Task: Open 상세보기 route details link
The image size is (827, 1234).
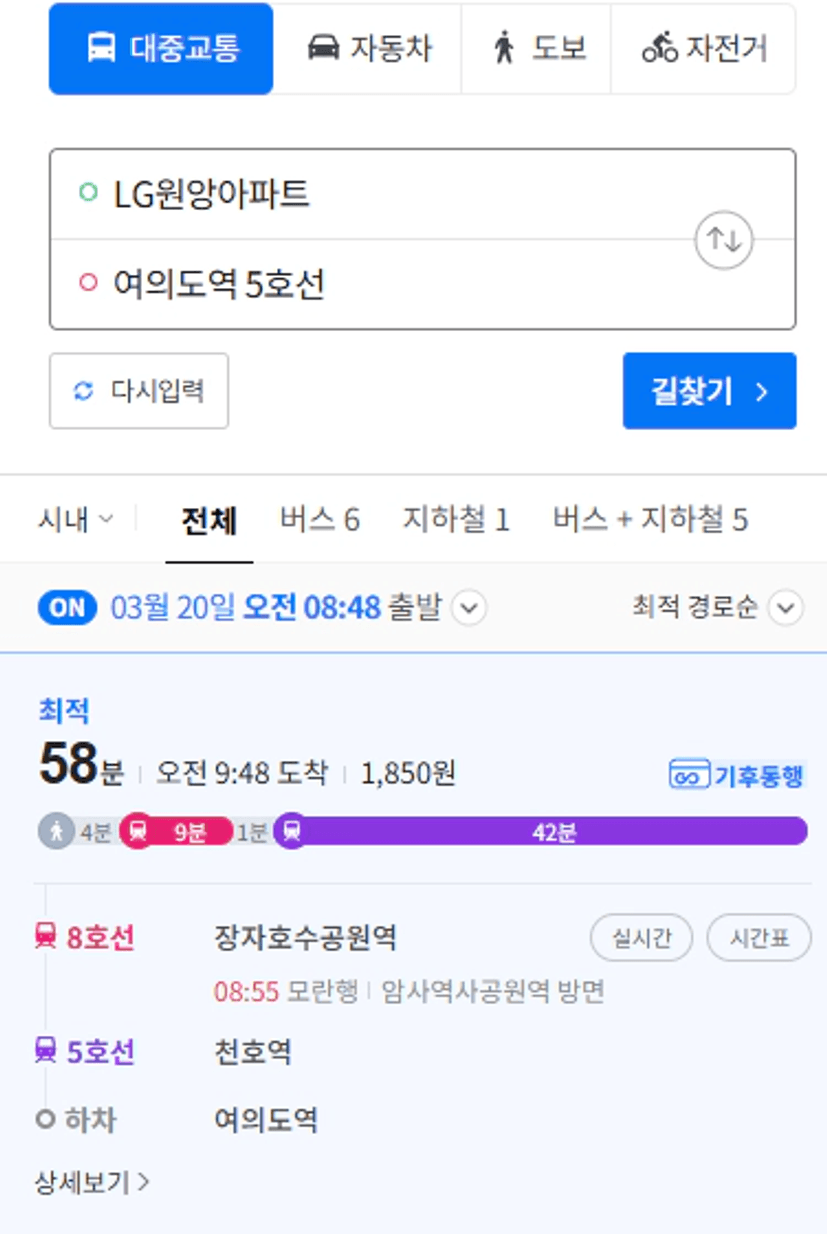Action: point(92,1183)
